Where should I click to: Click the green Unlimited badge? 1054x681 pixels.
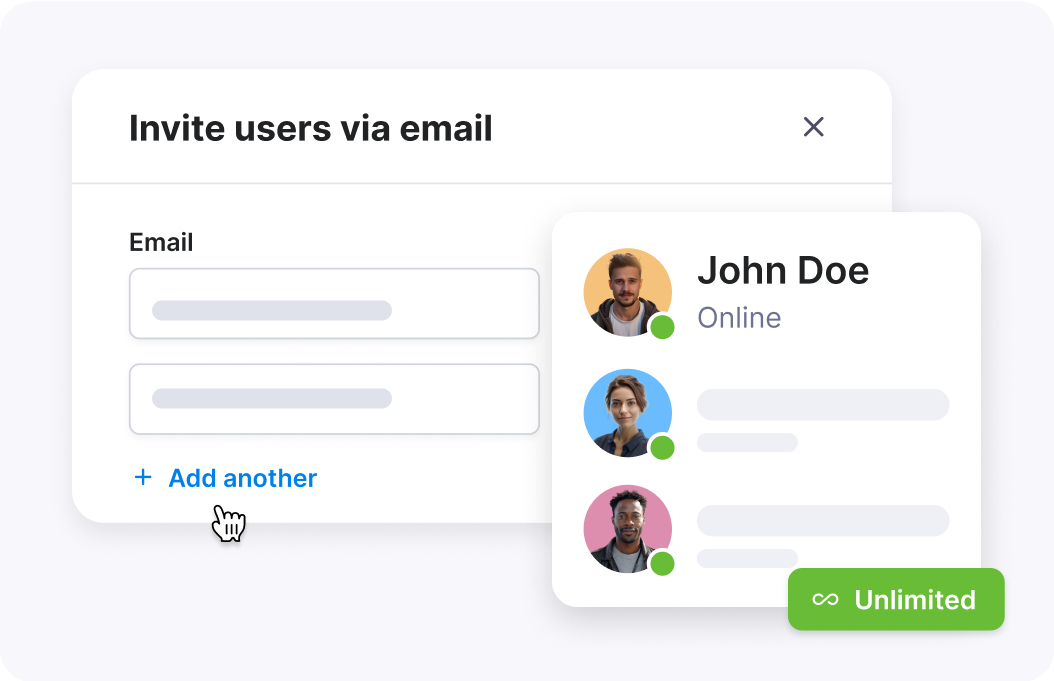tap(896, 599)
